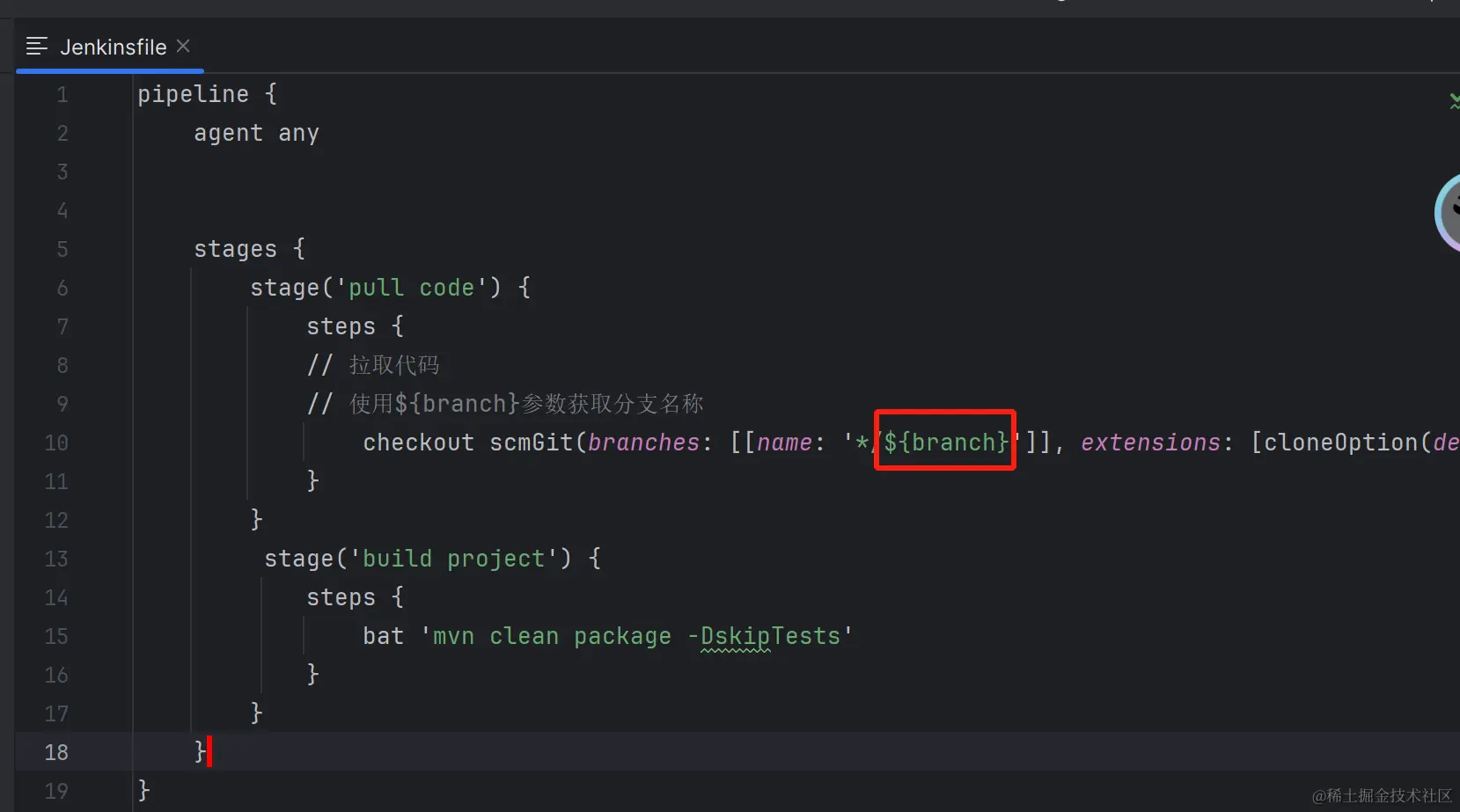Click the 'cloneOption' call
The image size is (1460, 812).
tap(1340, 443)
